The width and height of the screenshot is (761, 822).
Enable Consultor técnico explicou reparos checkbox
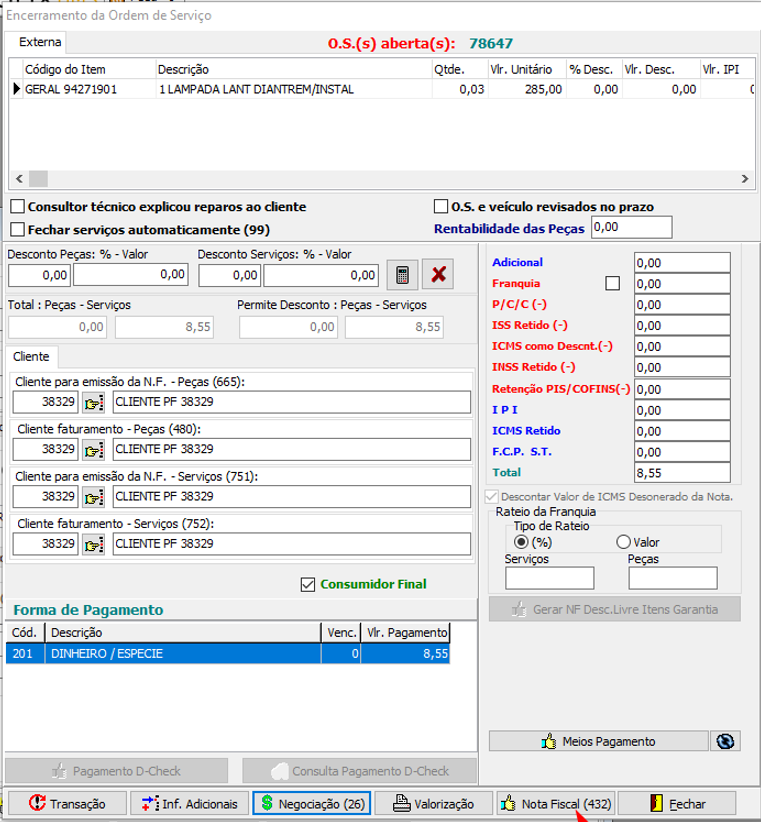[x=18, y=207]
